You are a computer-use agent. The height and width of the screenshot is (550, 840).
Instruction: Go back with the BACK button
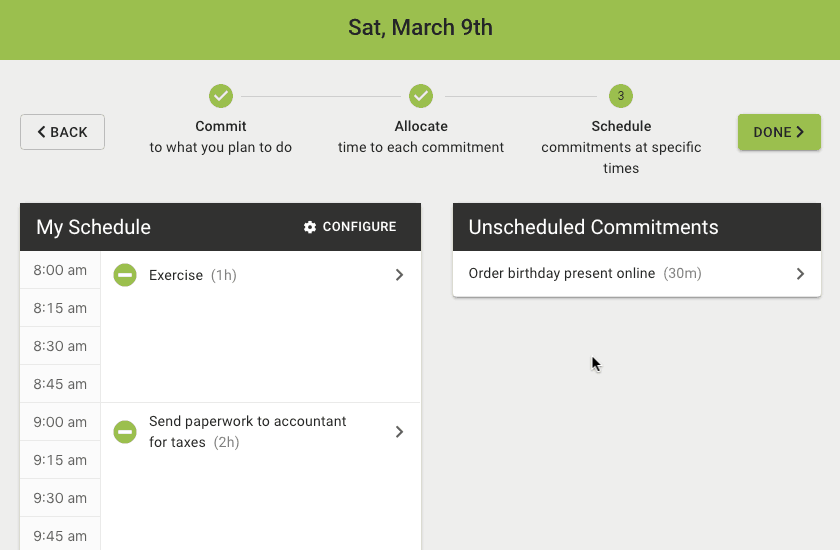[63, 132]
